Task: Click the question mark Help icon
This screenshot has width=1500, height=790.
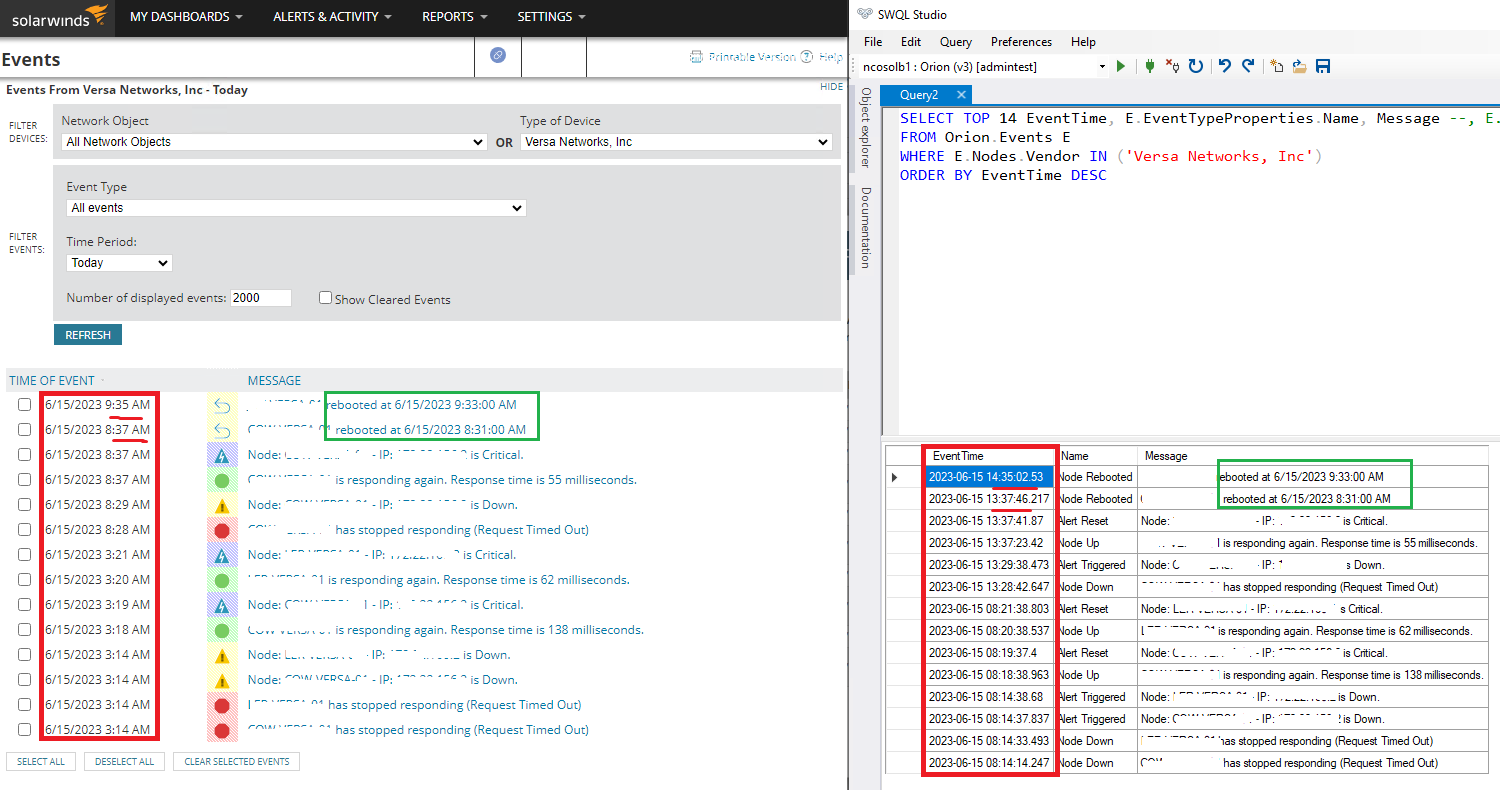Action: click(807, 57)
